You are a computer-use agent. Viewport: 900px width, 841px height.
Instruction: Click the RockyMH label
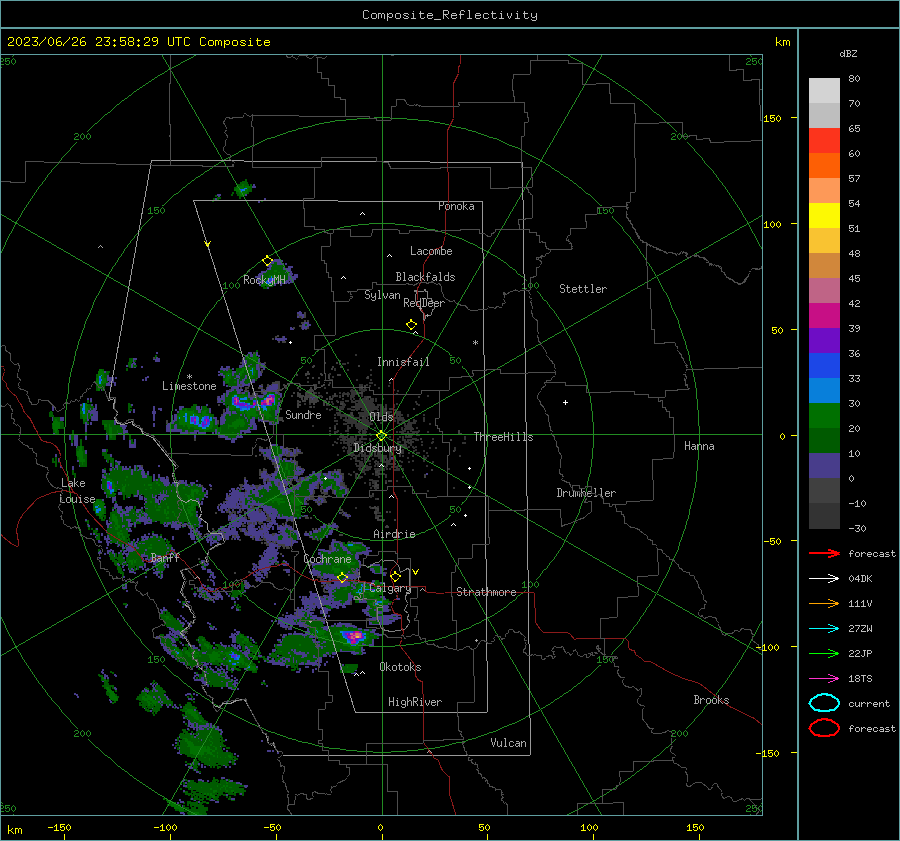pyautogui.click(x=264, y=280)
